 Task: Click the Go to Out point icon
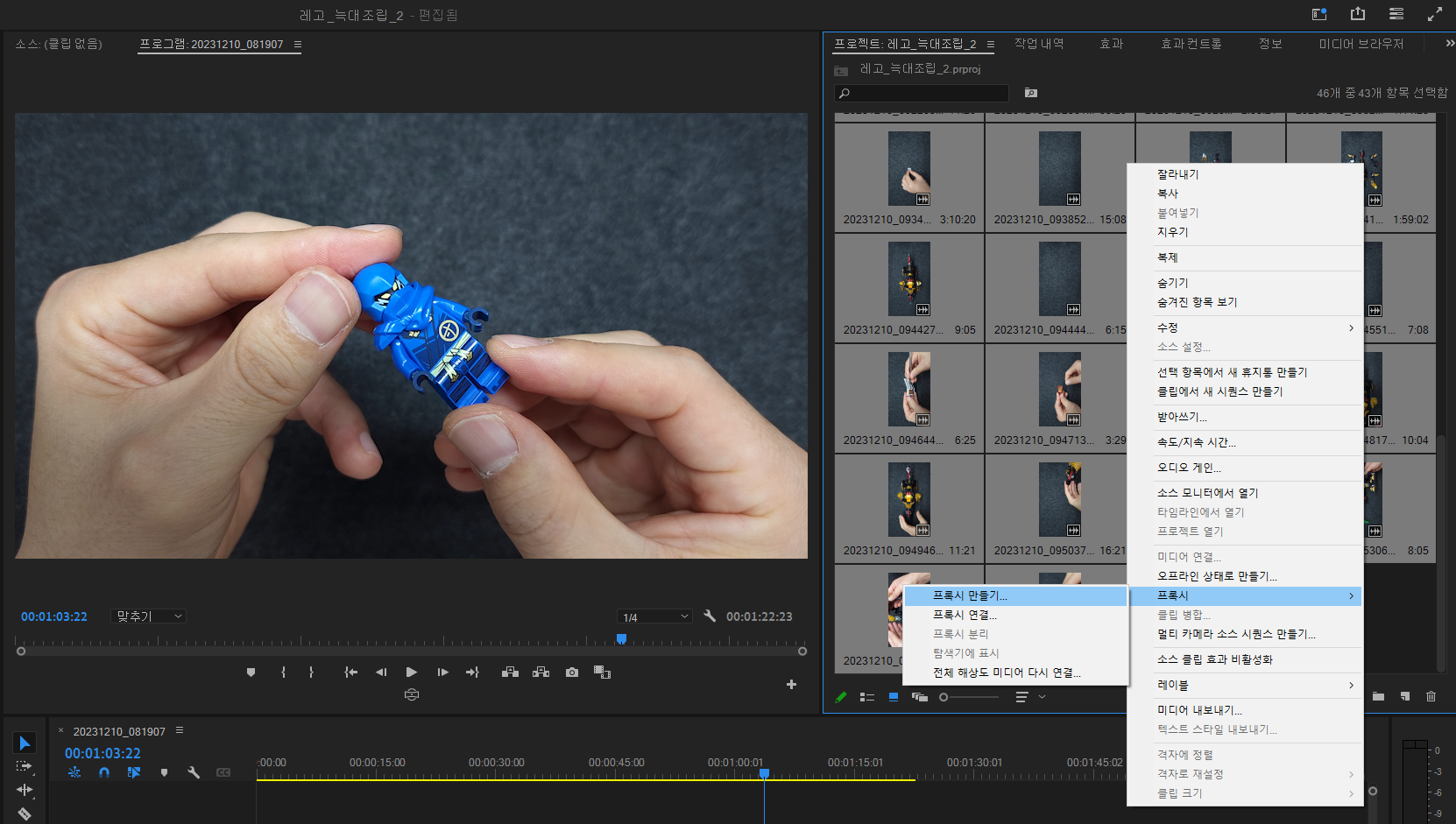[x=473, y=673]
